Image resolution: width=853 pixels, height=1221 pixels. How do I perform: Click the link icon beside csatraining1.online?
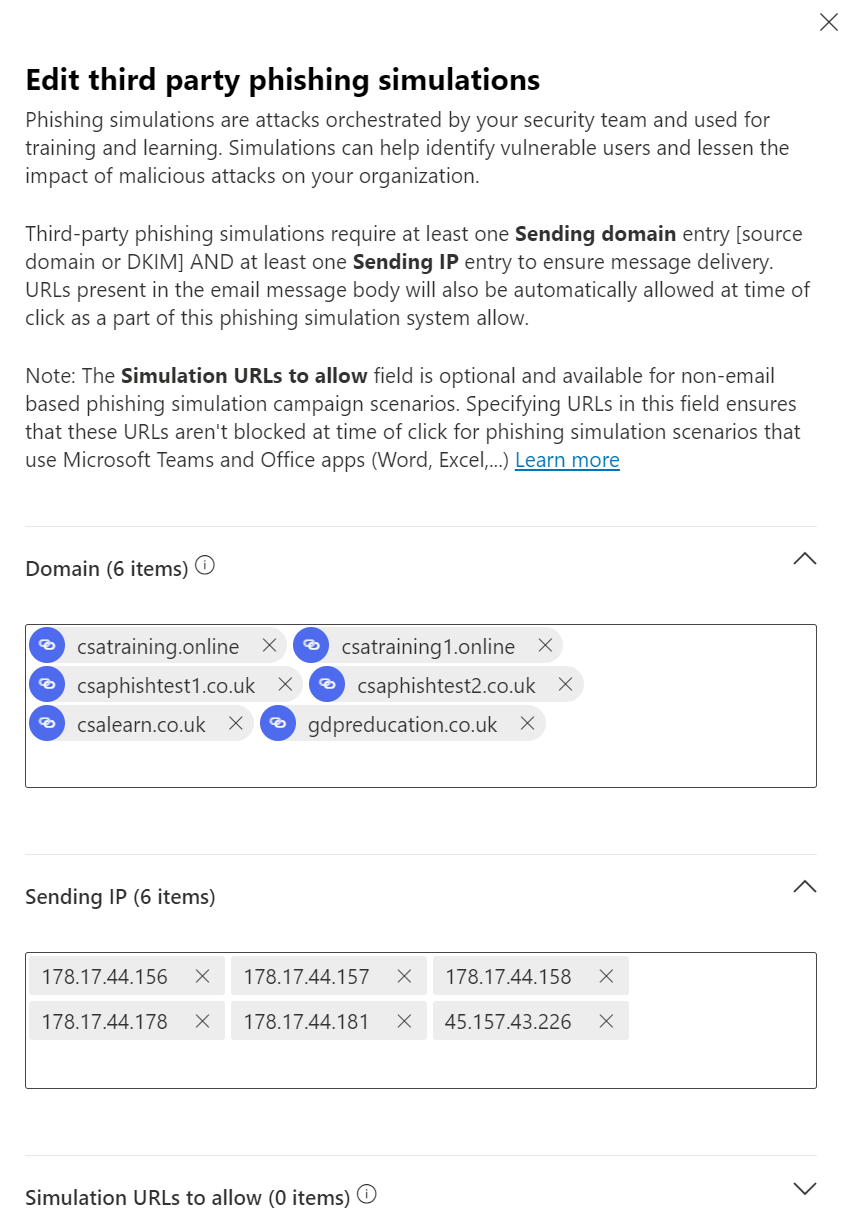click(x=311, y=645)
